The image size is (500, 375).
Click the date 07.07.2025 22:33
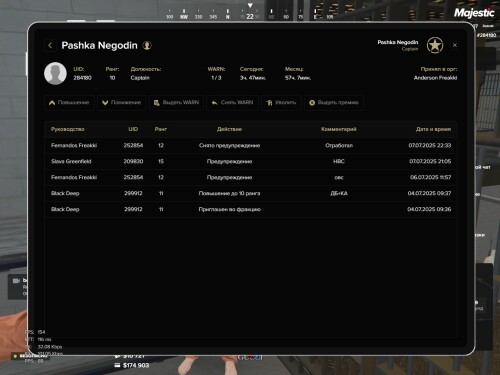point(430,145)
